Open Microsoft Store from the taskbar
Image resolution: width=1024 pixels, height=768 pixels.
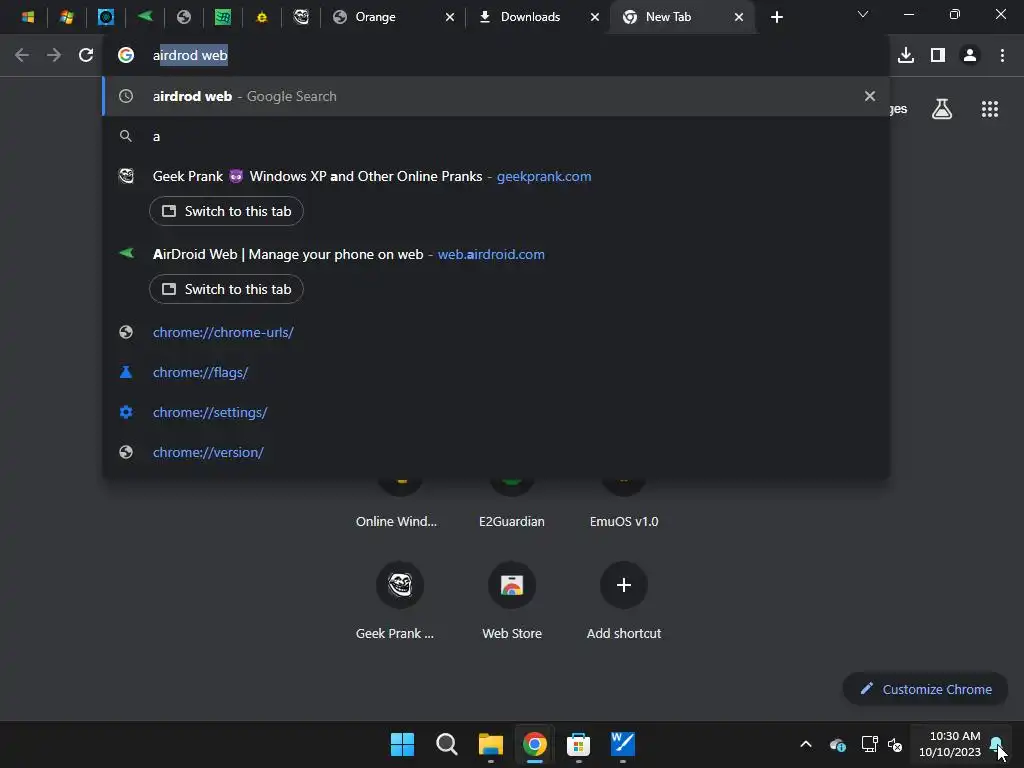click(x=578, y=744)
